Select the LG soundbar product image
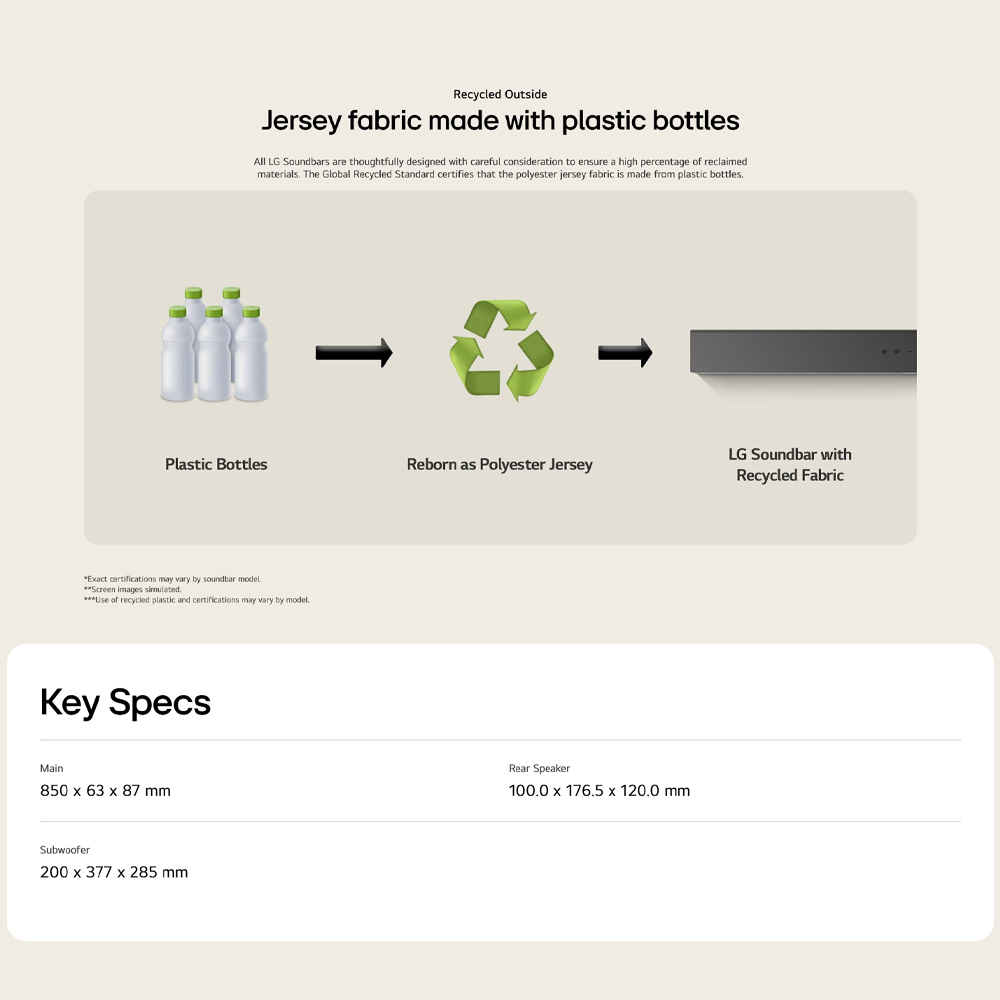The image size is (1000, 1000). coord(803,353)
